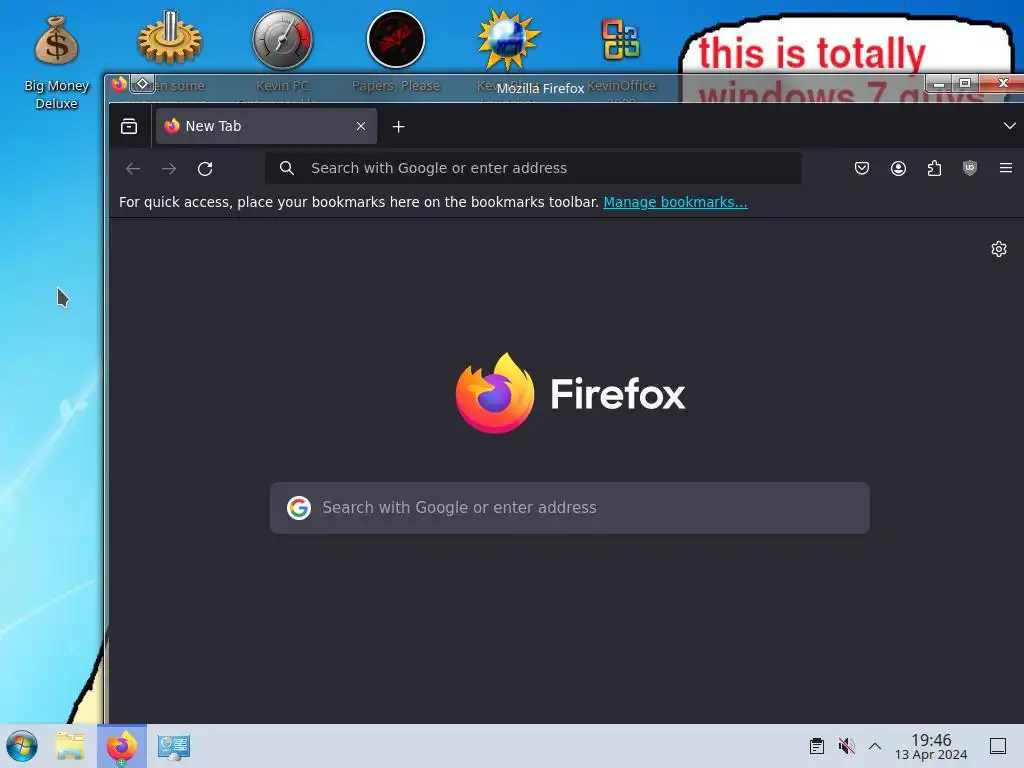The height and width of the screenshot is (768, 1024).
Task: Open the Firefox account button
Action: tap(899, 168)
